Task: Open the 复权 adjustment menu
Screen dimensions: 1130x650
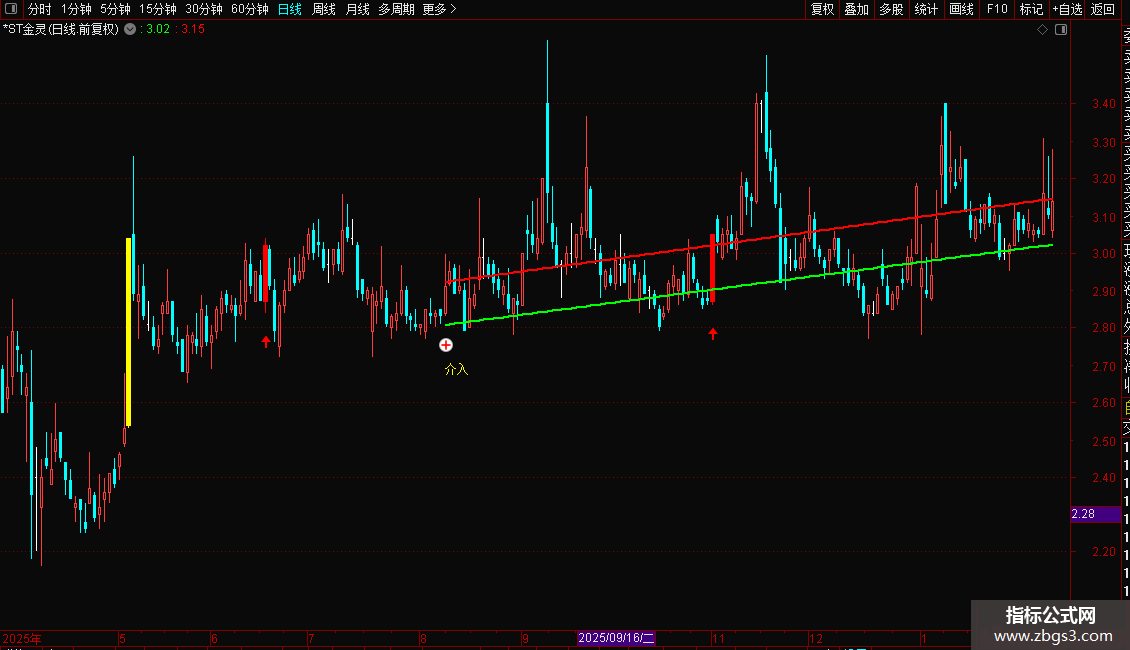Action: tap(822, 9)
